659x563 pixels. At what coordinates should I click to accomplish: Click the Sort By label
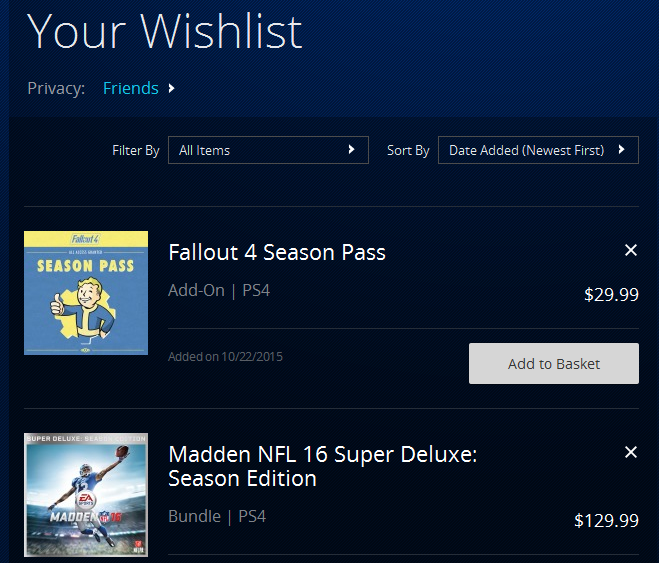(x=408, y=151)
